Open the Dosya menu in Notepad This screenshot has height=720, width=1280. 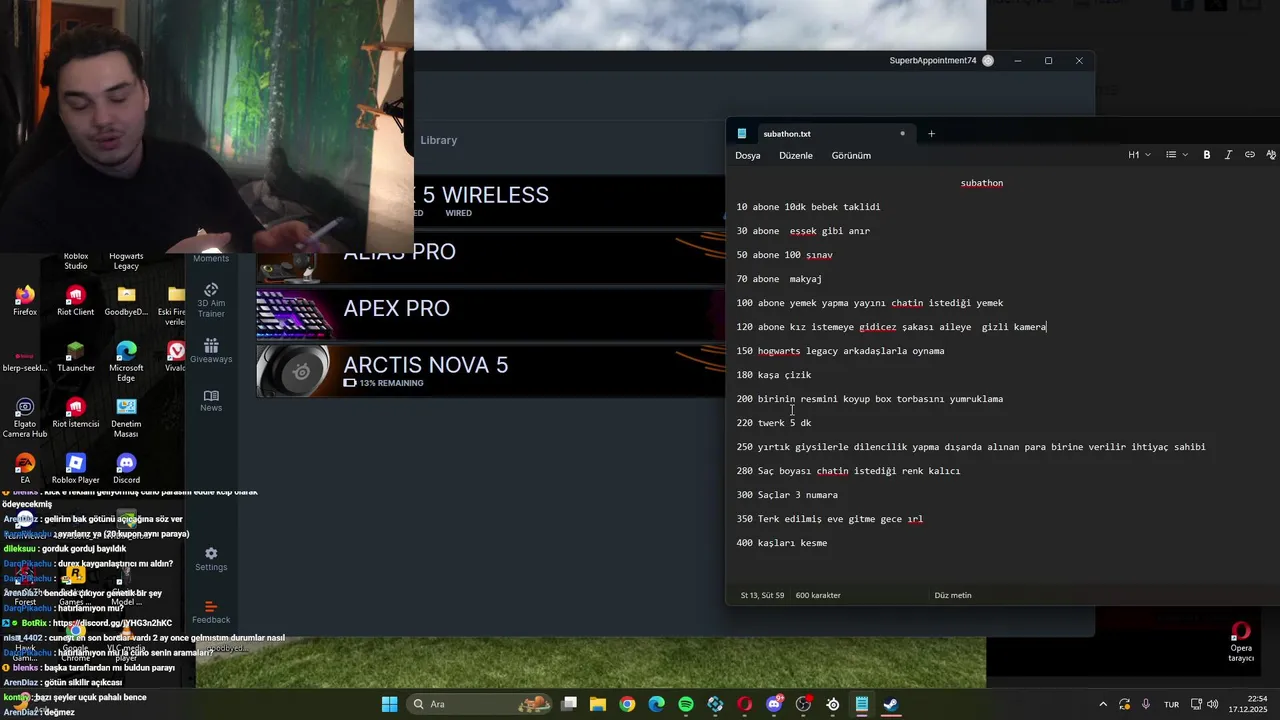(748, 155)
